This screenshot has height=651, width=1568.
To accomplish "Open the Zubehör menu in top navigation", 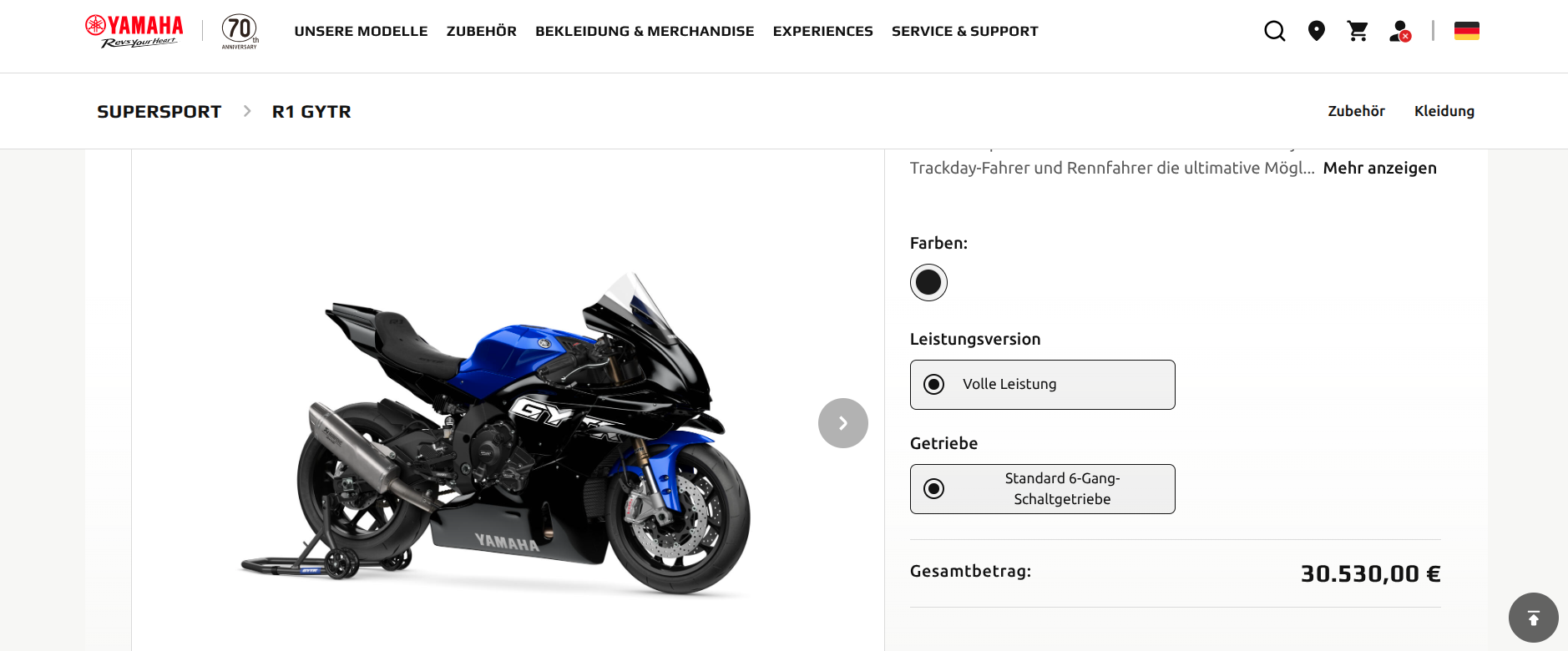I will 482,32.
